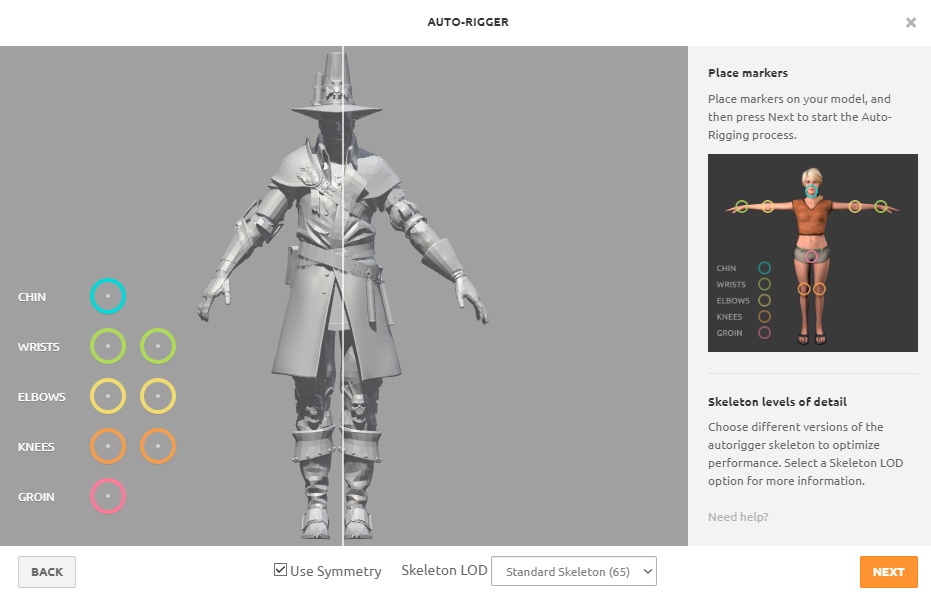The image size is (931, 594).
Task: Pick the pink Groin marker circle
Action: point(108,495)
